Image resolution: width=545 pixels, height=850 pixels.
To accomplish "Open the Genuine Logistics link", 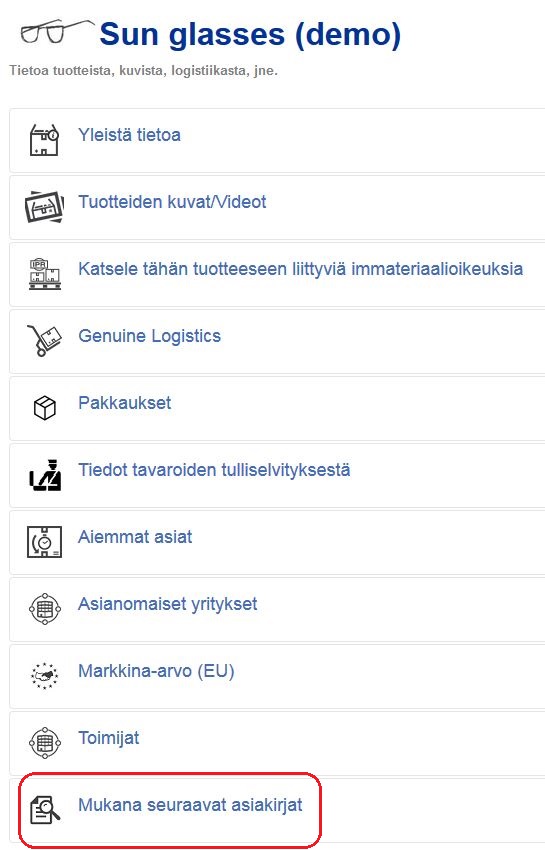I will (149, 336).
